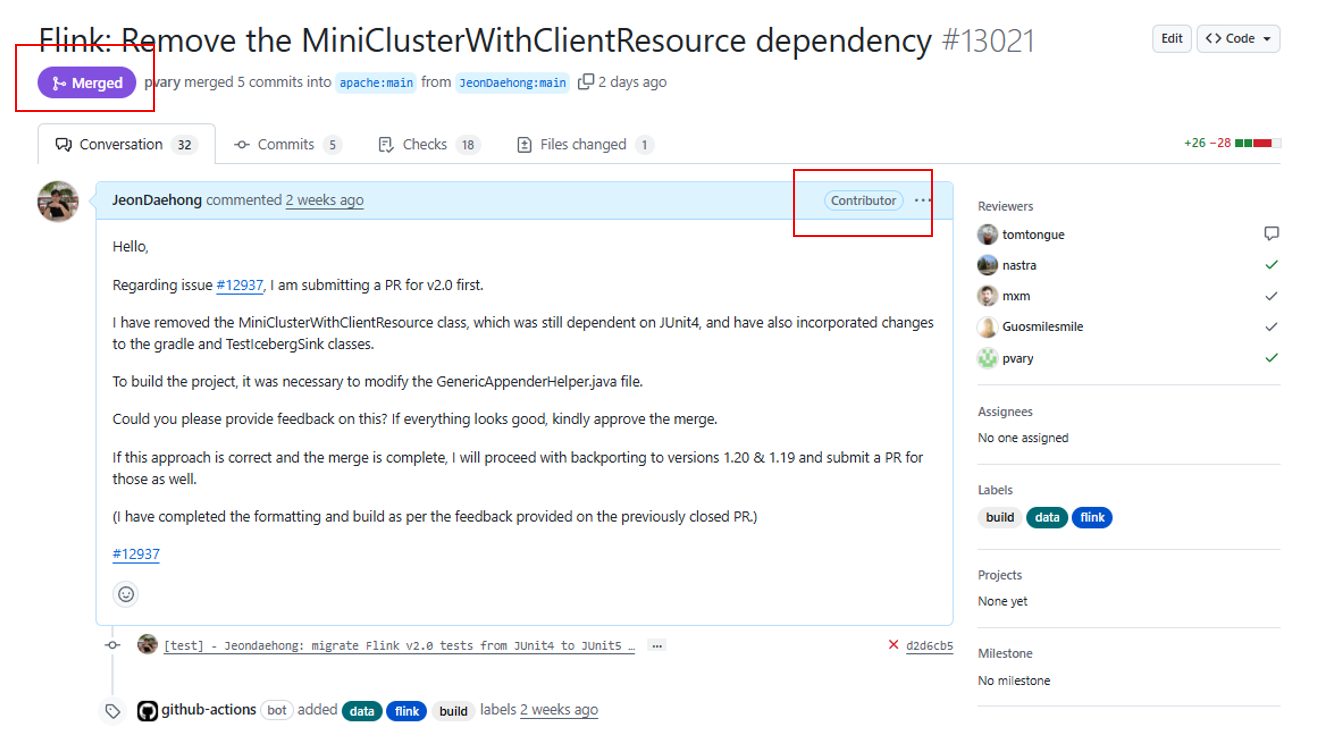Click the tag icon beside the label event
The image size is (1317, 742).
(113, 711)
